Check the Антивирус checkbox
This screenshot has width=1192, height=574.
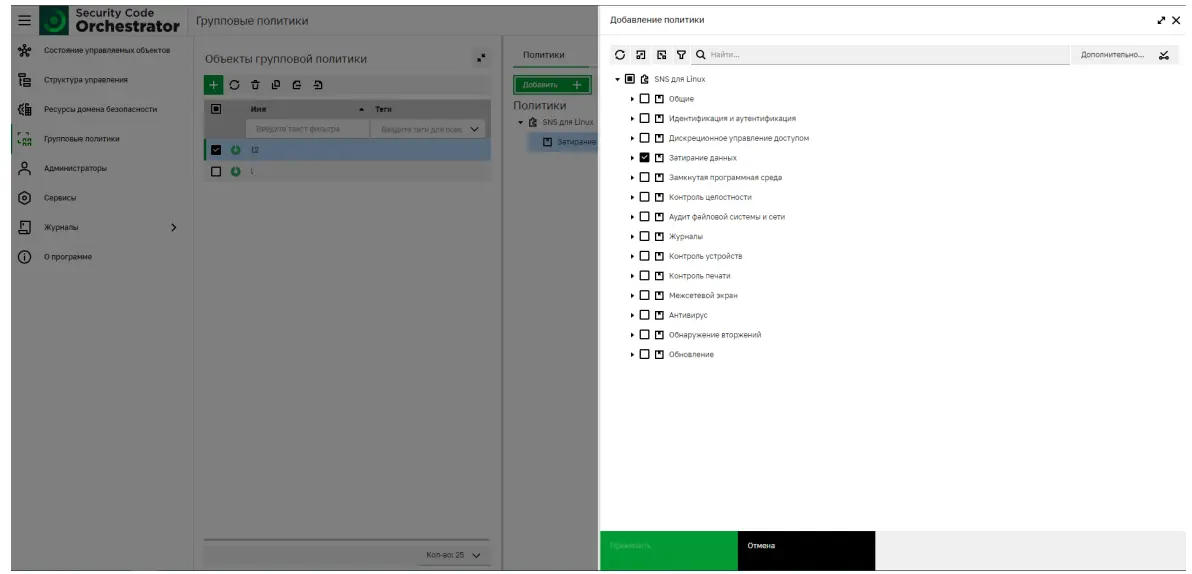[645, 315]
